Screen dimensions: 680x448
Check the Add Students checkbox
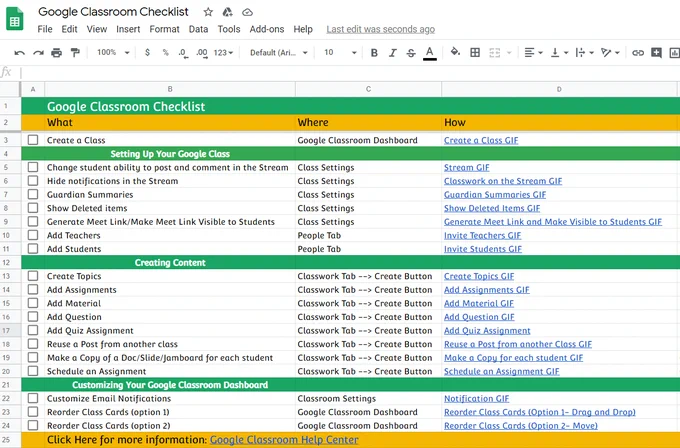pos(33,249)
